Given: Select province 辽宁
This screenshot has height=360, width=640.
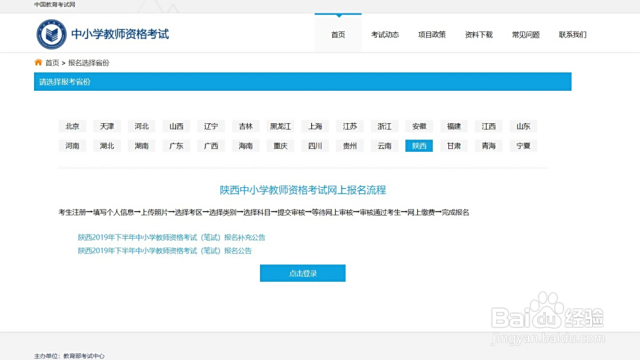Looking at the screenshot, I should tap(211, 126).
